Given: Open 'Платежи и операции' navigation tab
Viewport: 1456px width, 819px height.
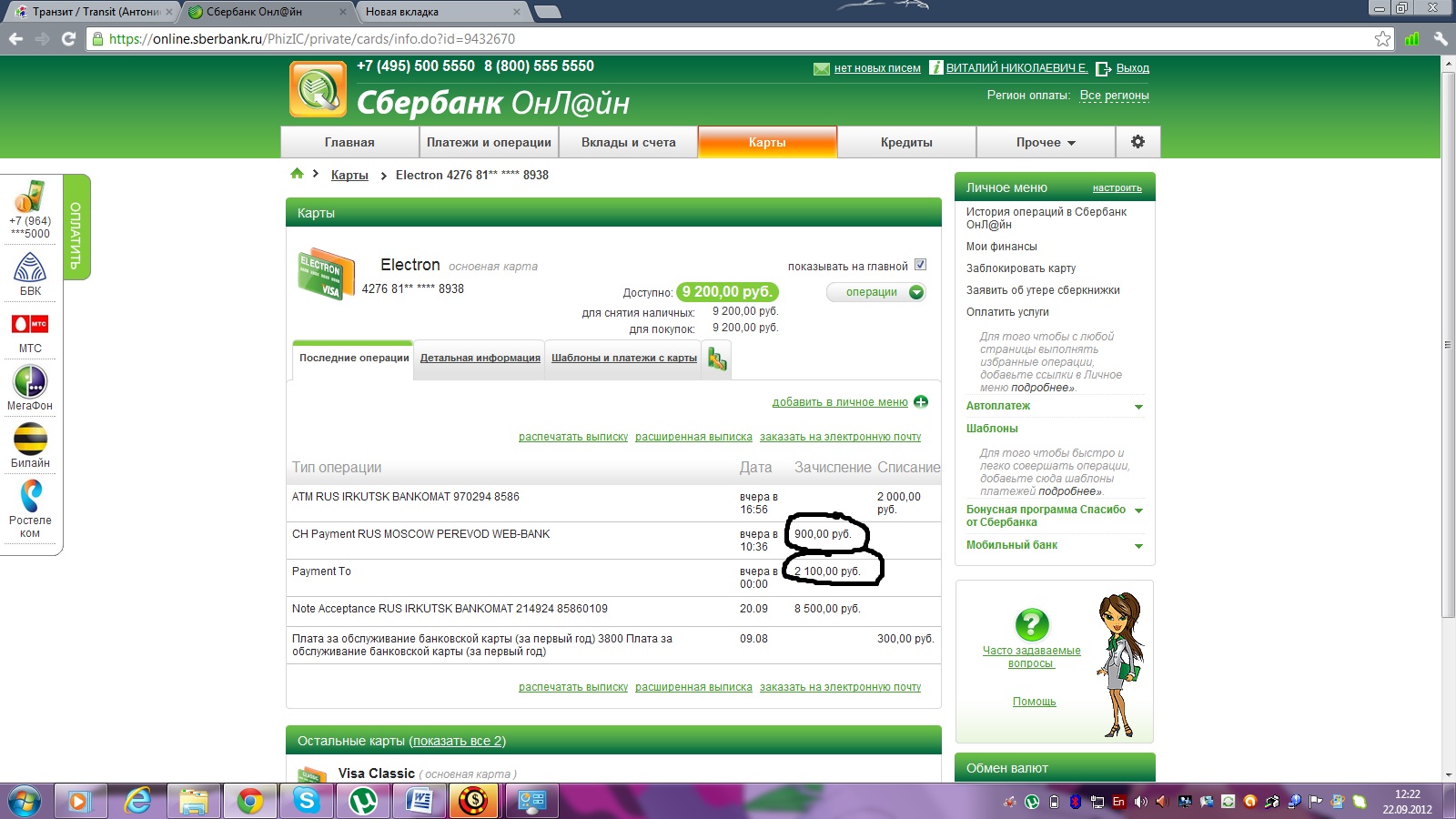Looking at the screenshot, I should [489, 142].
